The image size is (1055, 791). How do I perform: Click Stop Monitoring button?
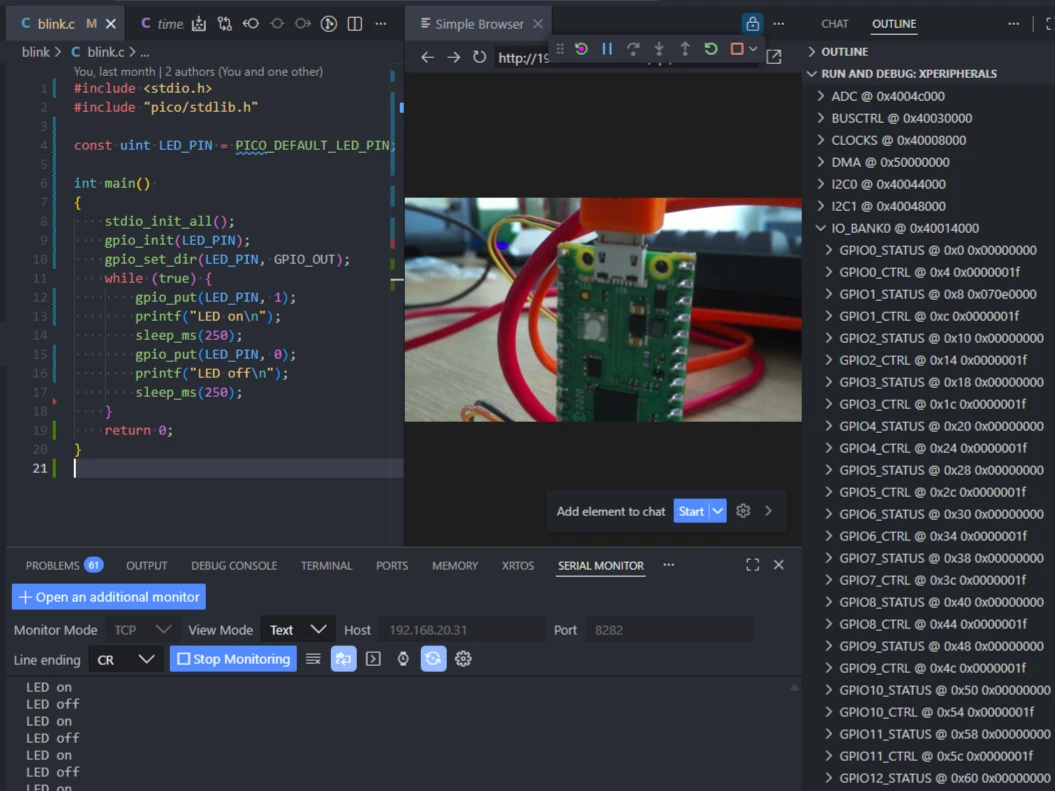click(233, 659)
